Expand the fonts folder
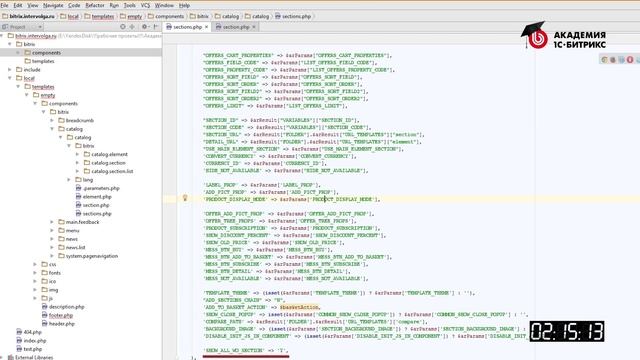This screenshot has width=640, height=360. coord(35,273)
